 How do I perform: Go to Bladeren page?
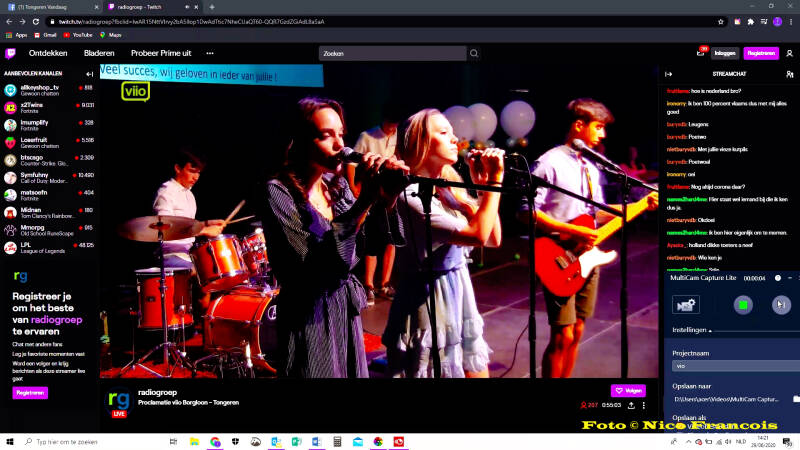pyautogui.click(x=99, y=53)
